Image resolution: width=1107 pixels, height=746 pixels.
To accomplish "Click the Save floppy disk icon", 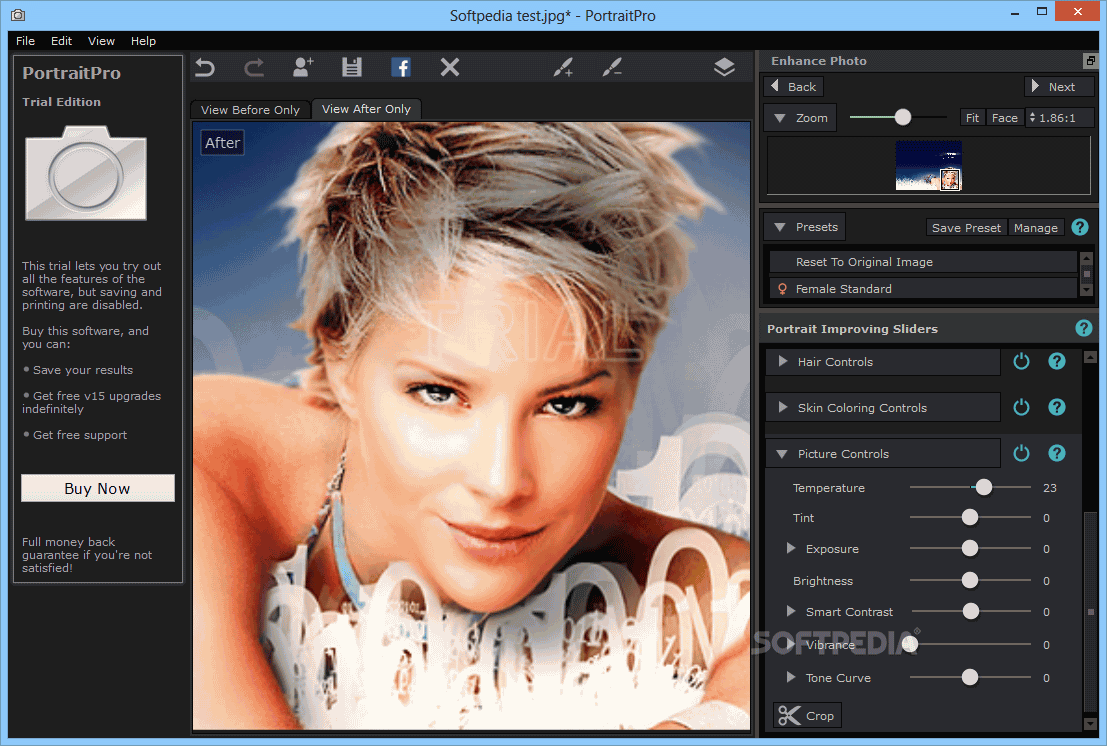I will coord(352,68).
